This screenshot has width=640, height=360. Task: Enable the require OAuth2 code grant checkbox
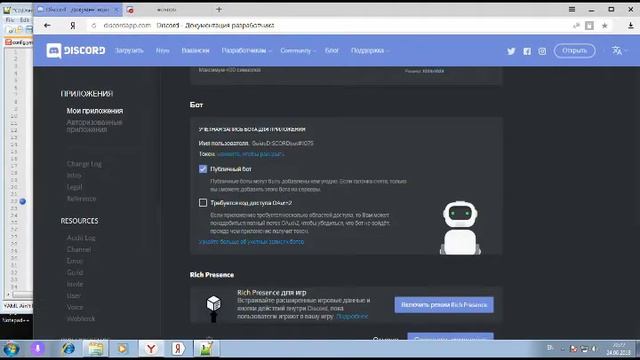pos(203,202)
